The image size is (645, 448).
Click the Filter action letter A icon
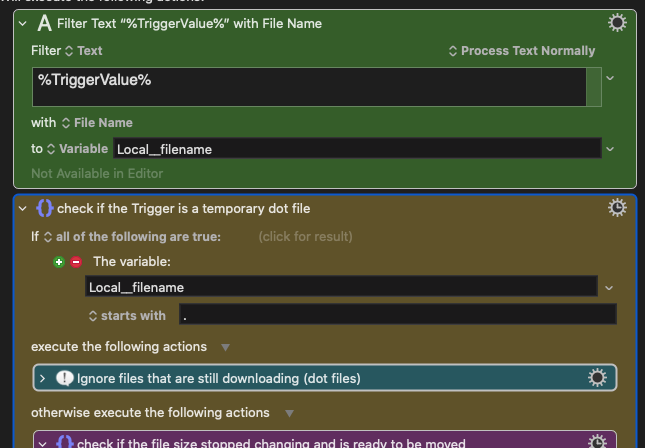pyautogui.click(x=44, y=23)
